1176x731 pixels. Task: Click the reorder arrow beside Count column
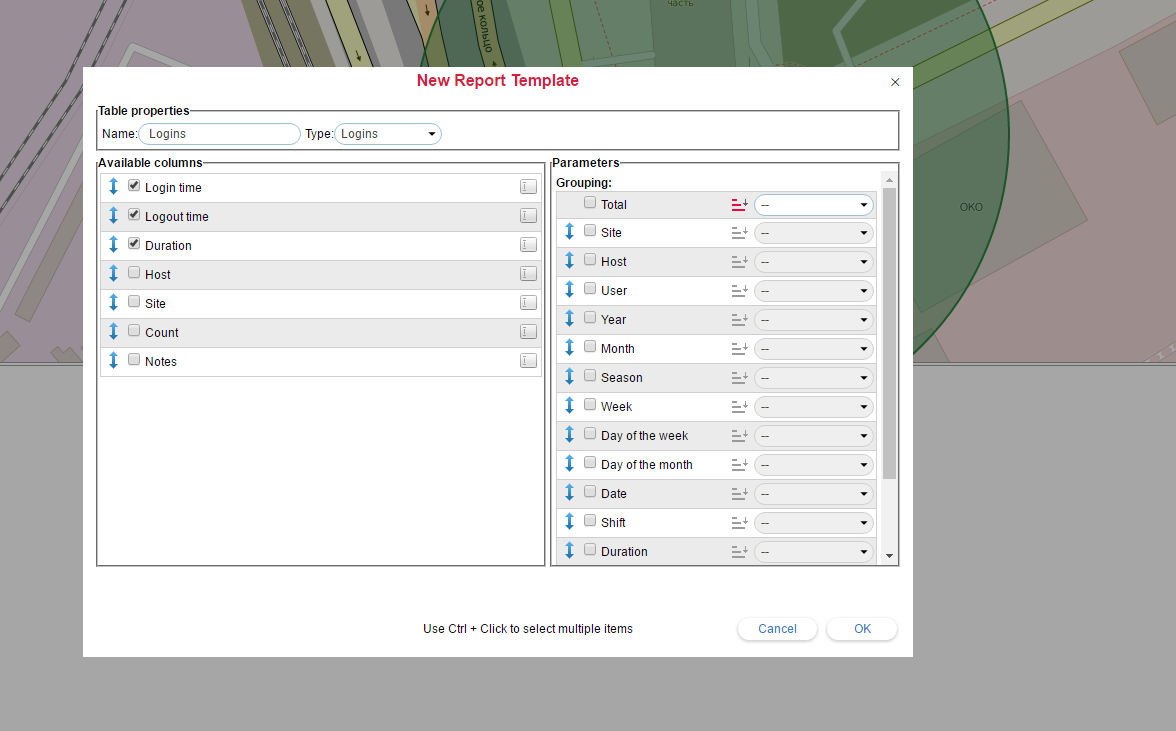[x=113, y=332]
